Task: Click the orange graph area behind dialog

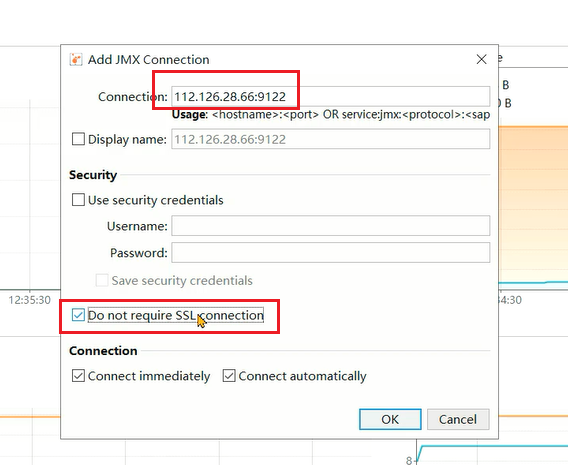Action: tap(533, 203)
